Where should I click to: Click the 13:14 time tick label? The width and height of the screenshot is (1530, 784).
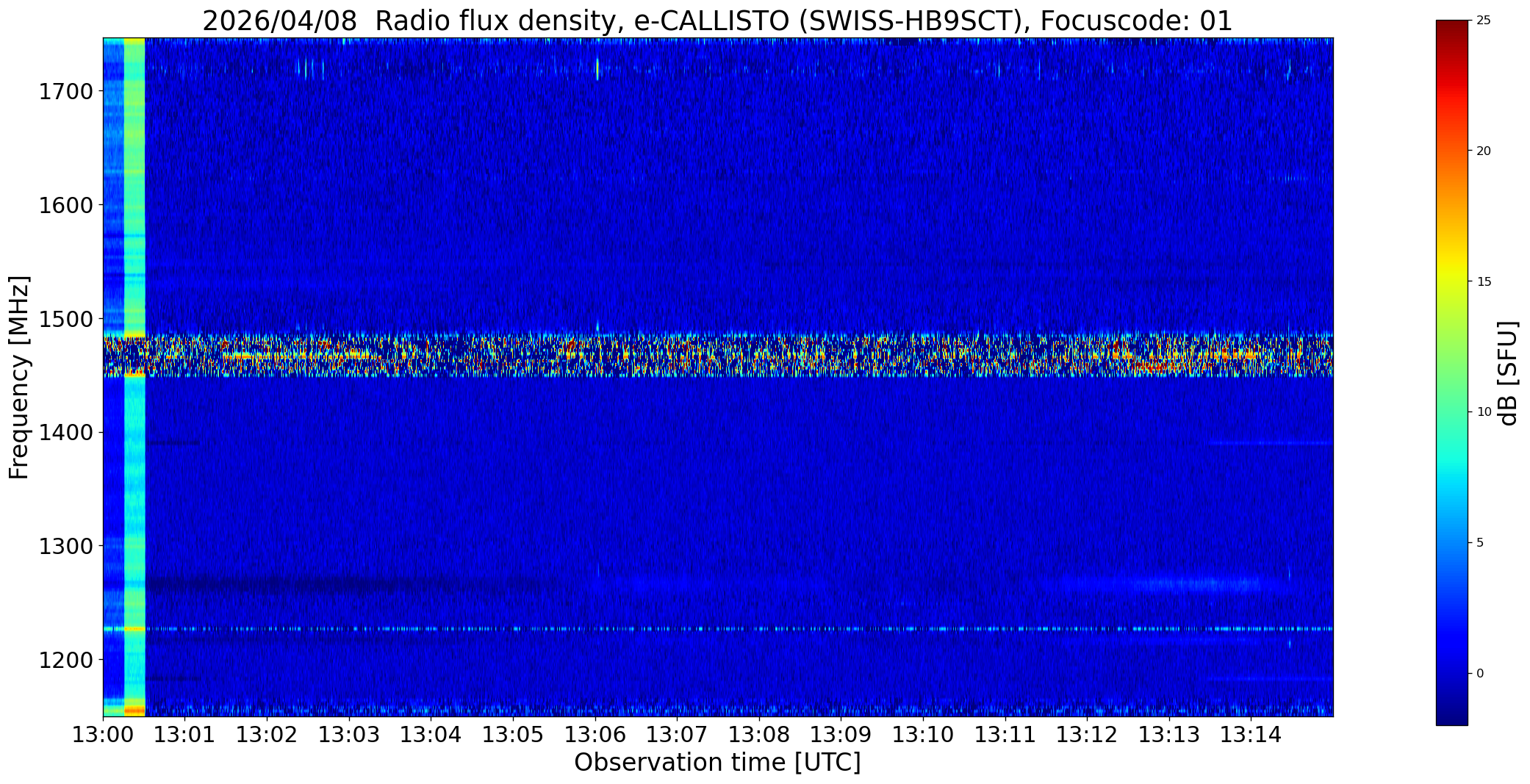pyautogui.click(x=1251, y=735)
